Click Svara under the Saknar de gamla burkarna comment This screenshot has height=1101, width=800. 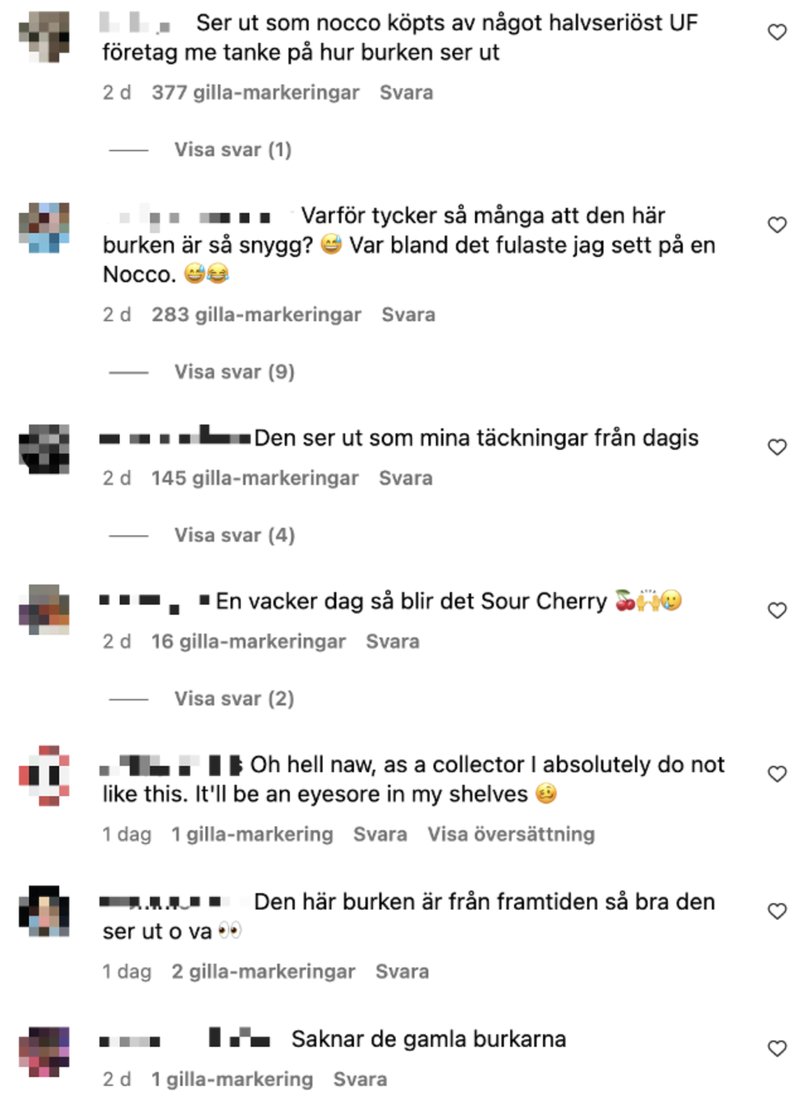(360, 1079)
